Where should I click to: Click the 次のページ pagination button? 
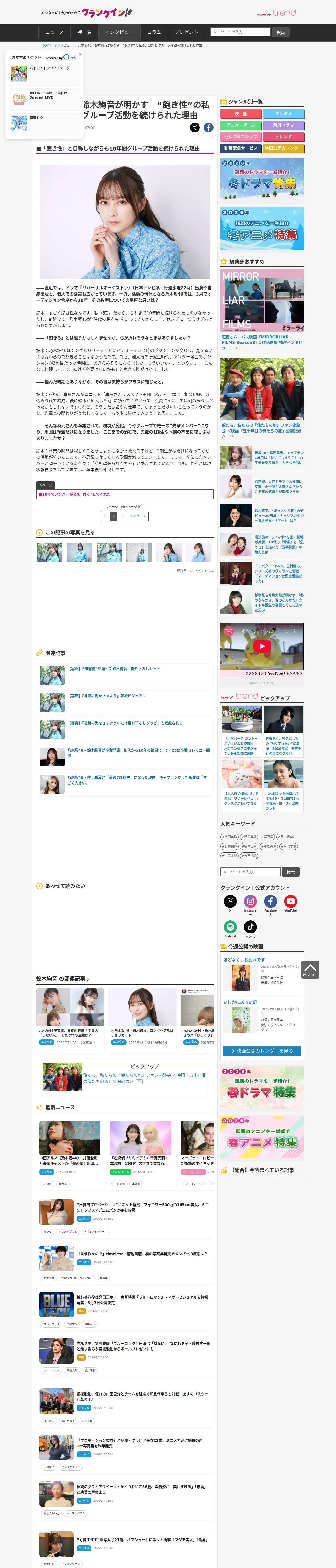point(138,516)
